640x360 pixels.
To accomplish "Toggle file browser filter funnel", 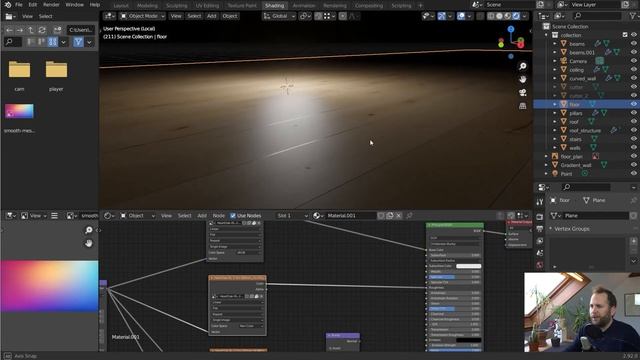I will (78, 42).
